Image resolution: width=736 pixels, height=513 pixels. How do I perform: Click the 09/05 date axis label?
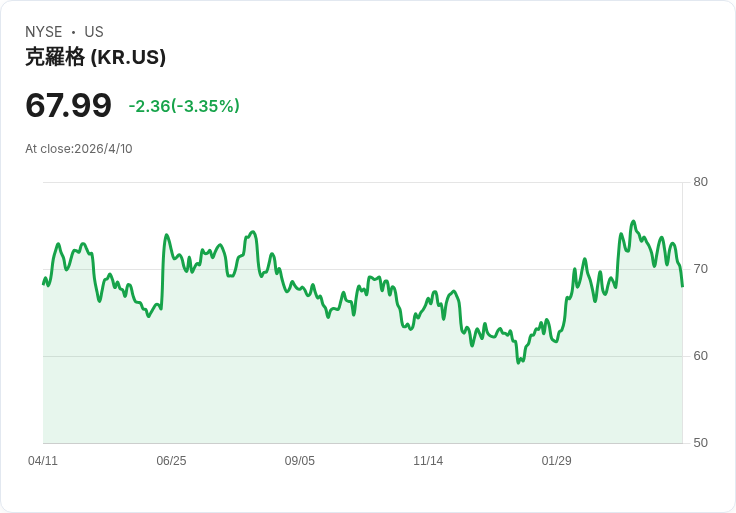[299, 461]
